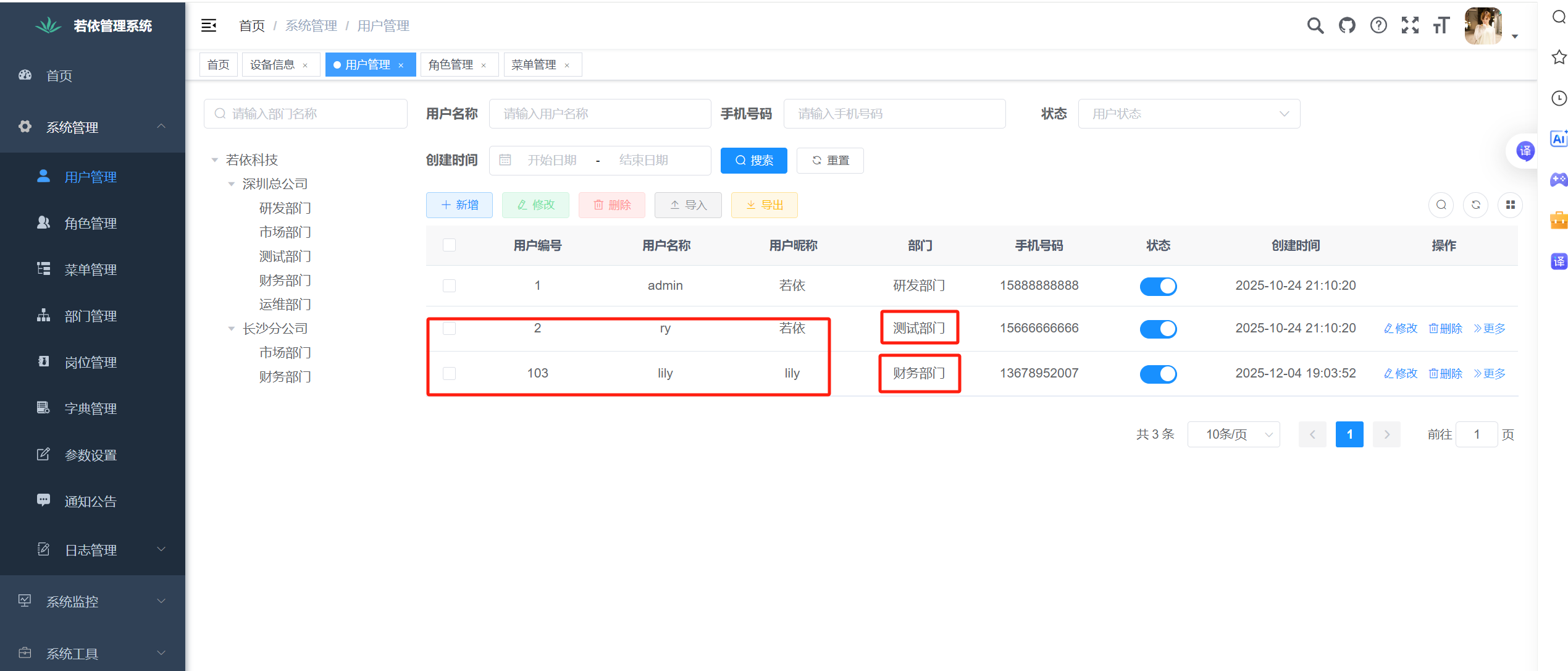Disable admin's status toggle
Image resolution: width=1568 pixels, height=671 pixels.
1158,285
